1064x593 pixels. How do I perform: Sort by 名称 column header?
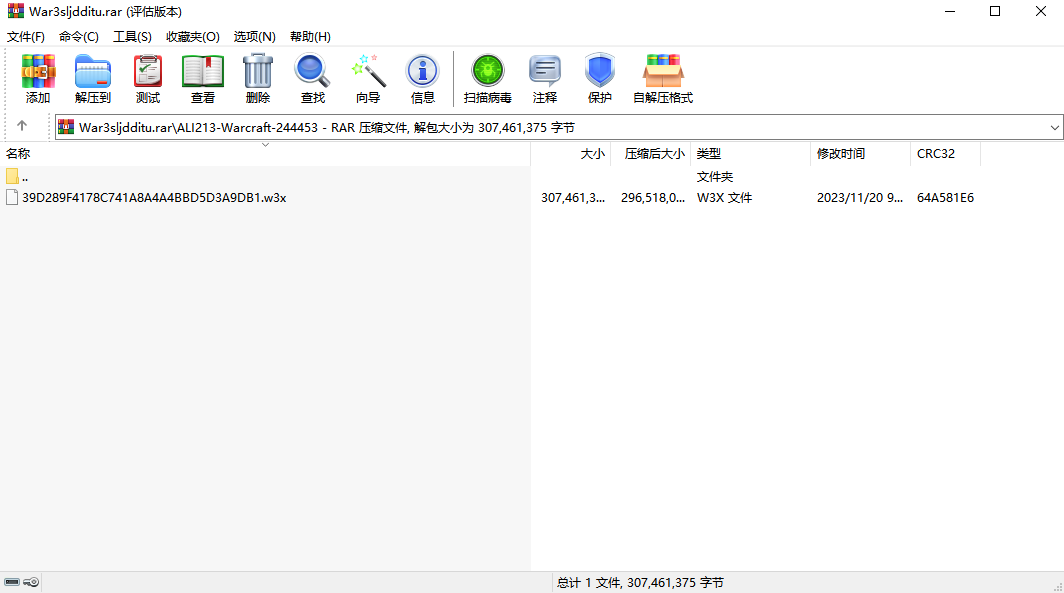click(x=265, y=154)
